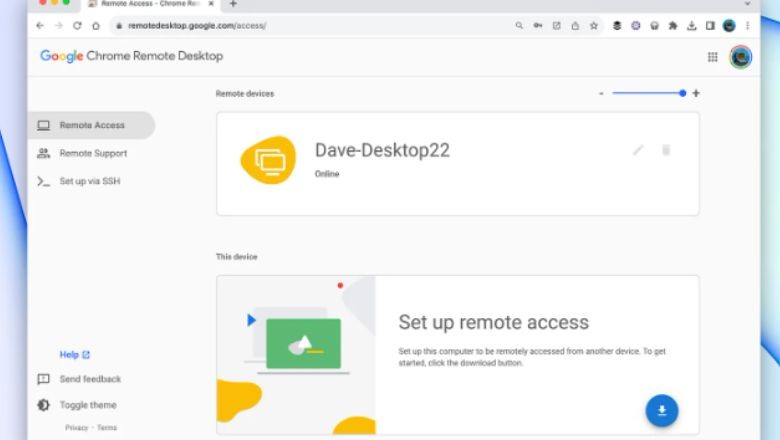Open a new browser tab
This screenshot has height=440, width=780.
point(233,4)
